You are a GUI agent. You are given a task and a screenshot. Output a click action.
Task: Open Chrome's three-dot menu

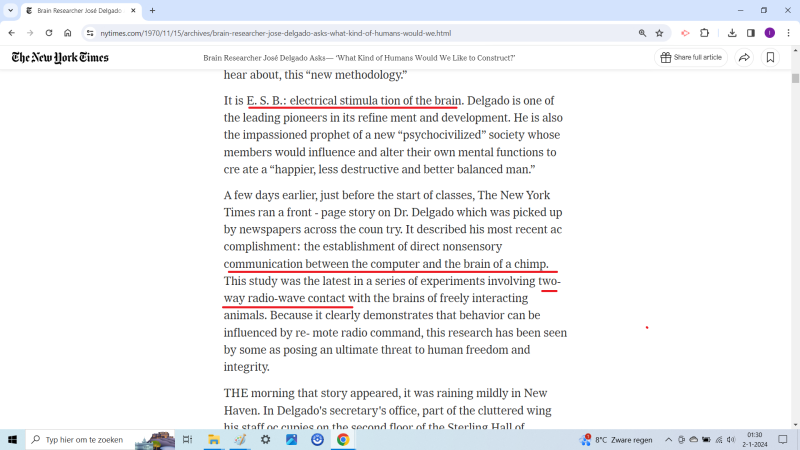point(788,33)
